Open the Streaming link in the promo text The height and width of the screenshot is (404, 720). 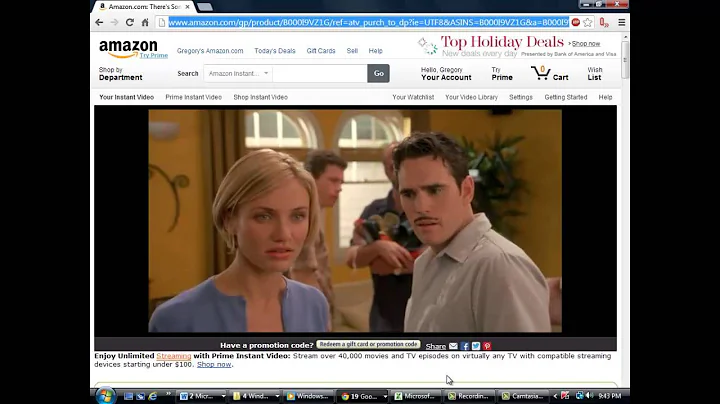coord(174,356)
